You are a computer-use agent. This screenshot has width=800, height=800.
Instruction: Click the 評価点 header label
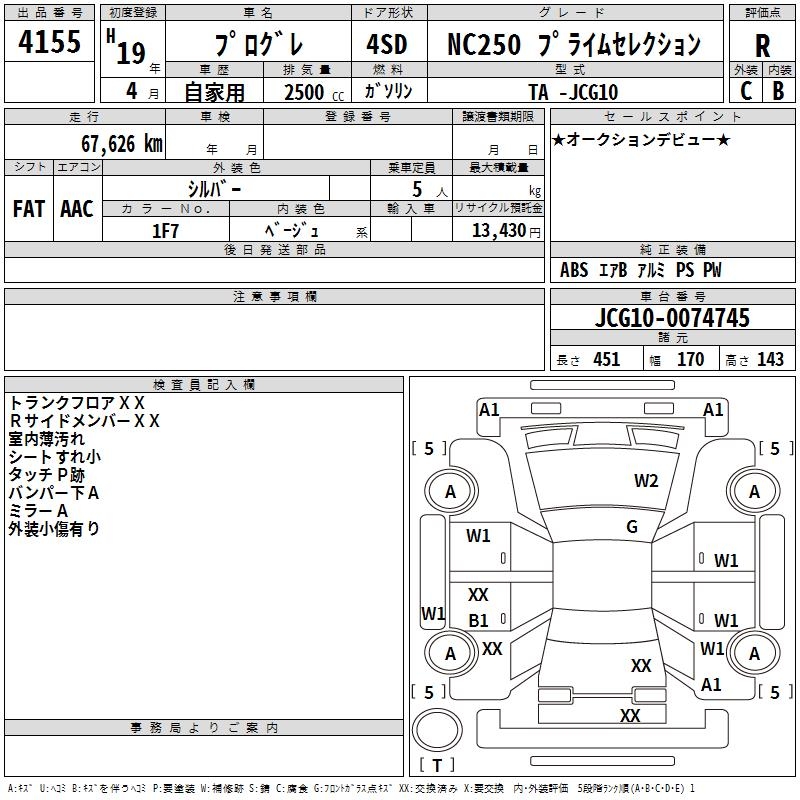(762, 13)
